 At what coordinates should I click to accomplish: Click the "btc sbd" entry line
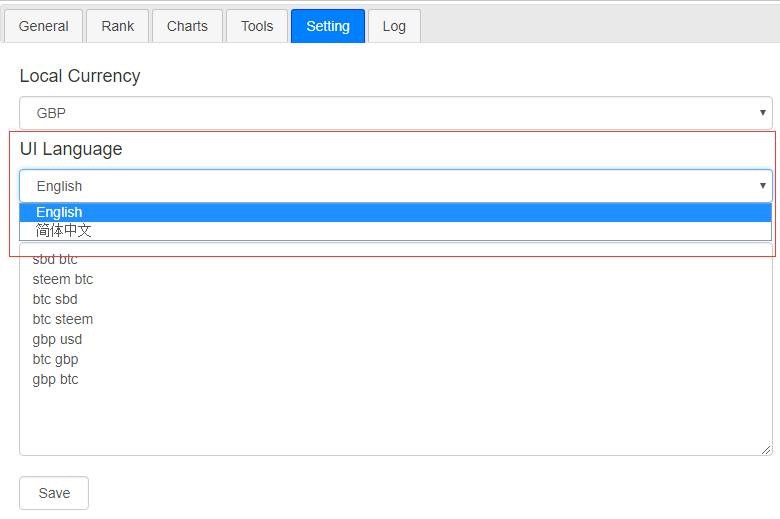click(x=55, y=299)
